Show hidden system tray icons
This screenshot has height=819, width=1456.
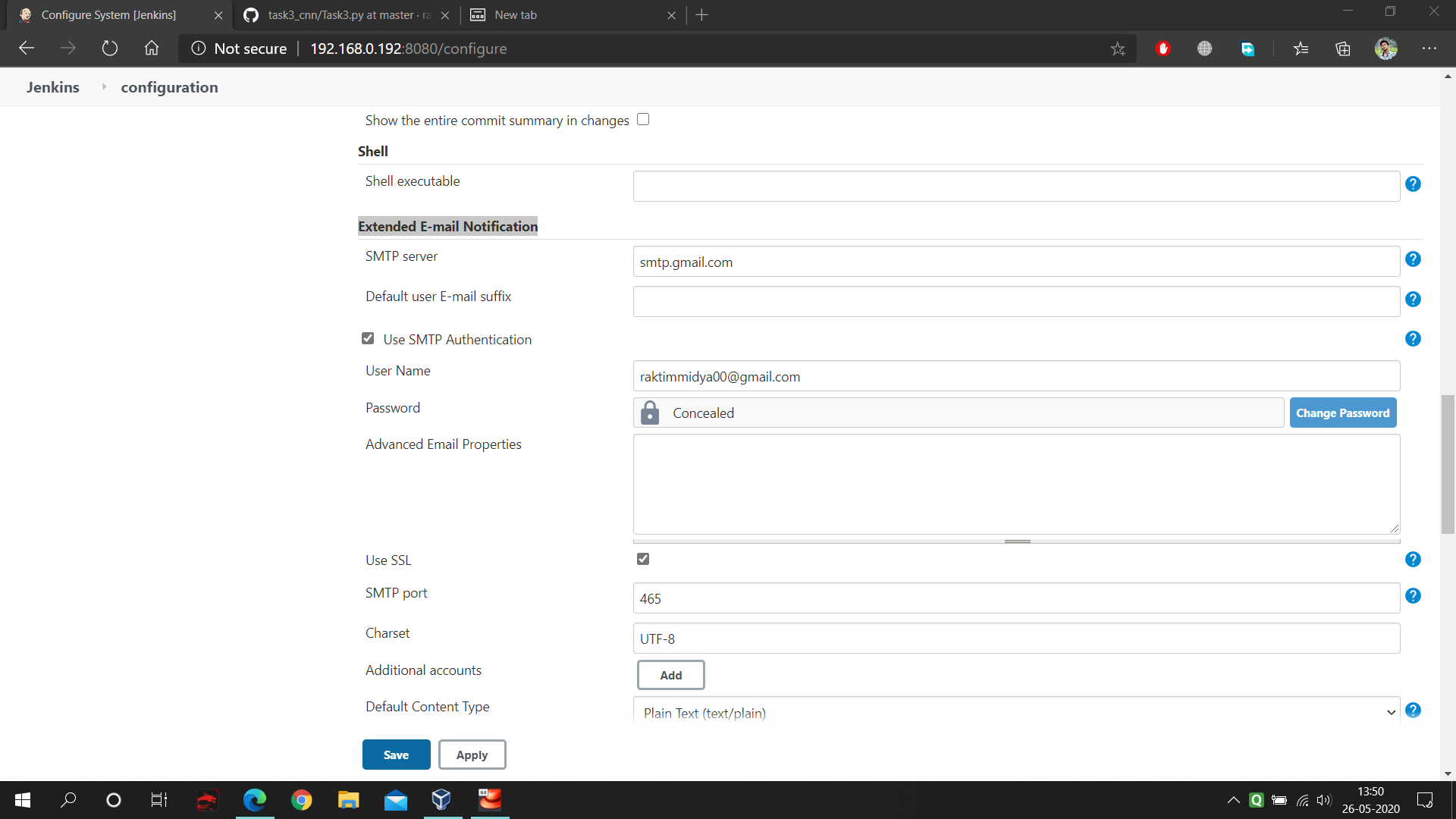click(1233, 800)
